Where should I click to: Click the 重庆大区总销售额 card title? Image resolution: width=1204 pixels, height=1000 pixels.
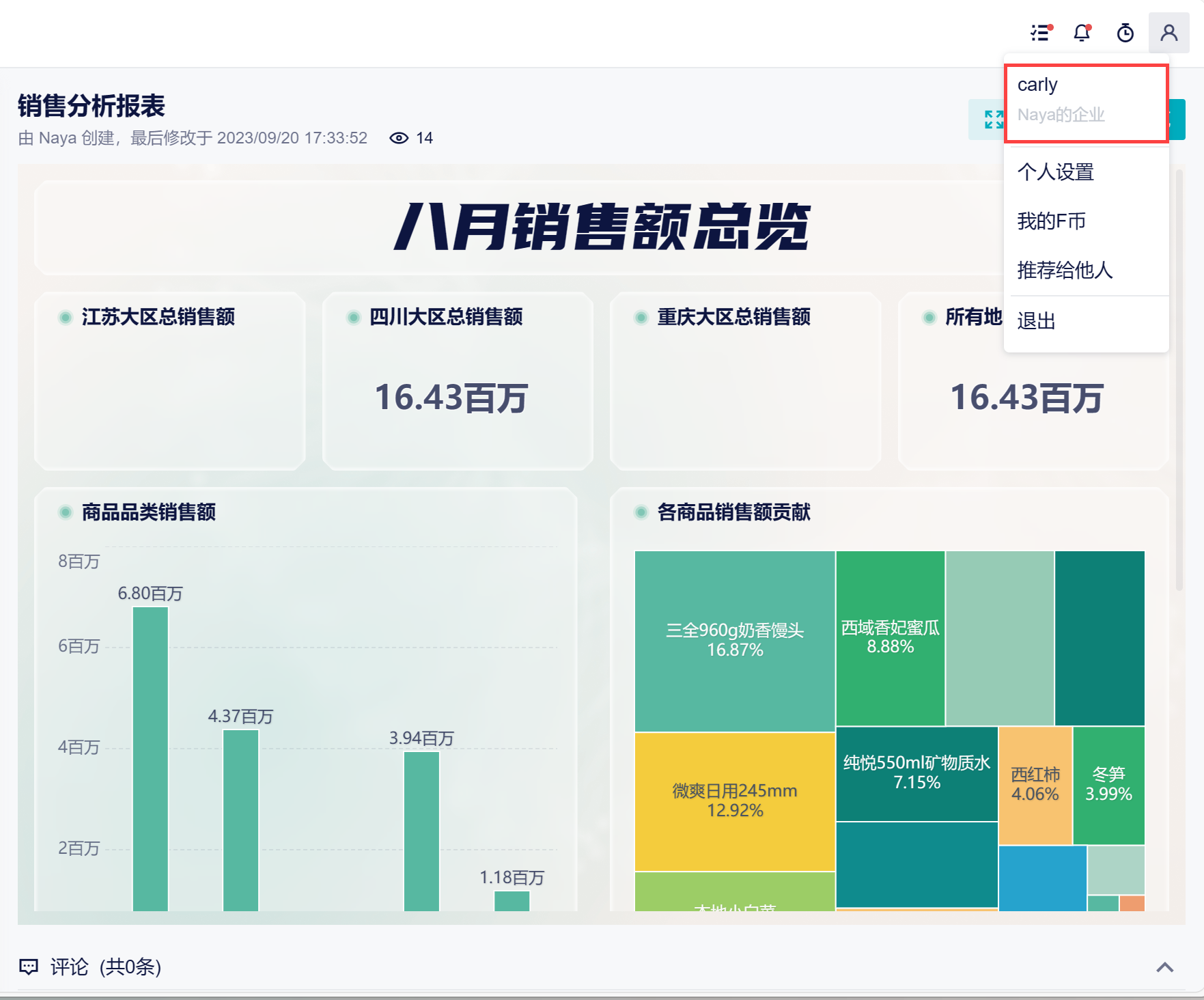(x=734, y=317)
